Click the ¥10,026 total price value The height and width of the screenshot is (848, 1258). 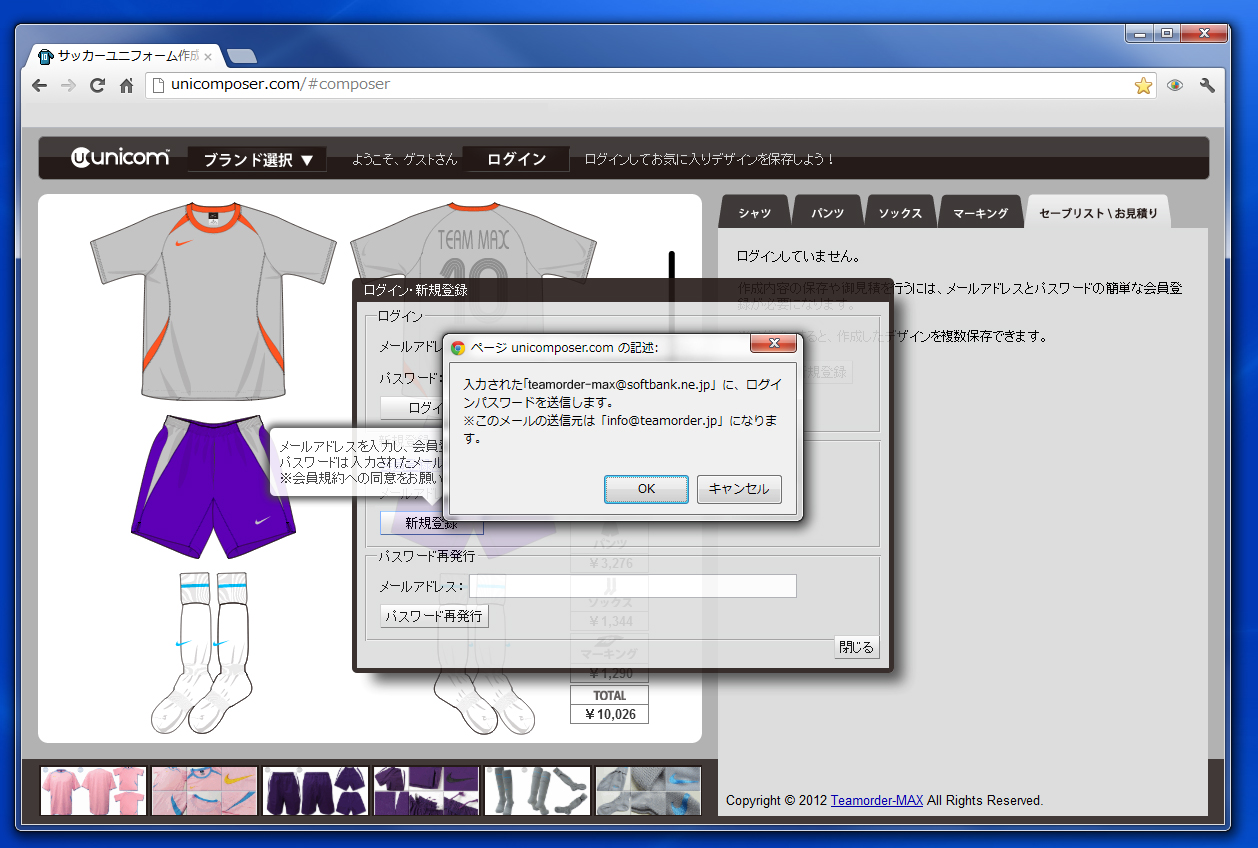pos(609,714)
